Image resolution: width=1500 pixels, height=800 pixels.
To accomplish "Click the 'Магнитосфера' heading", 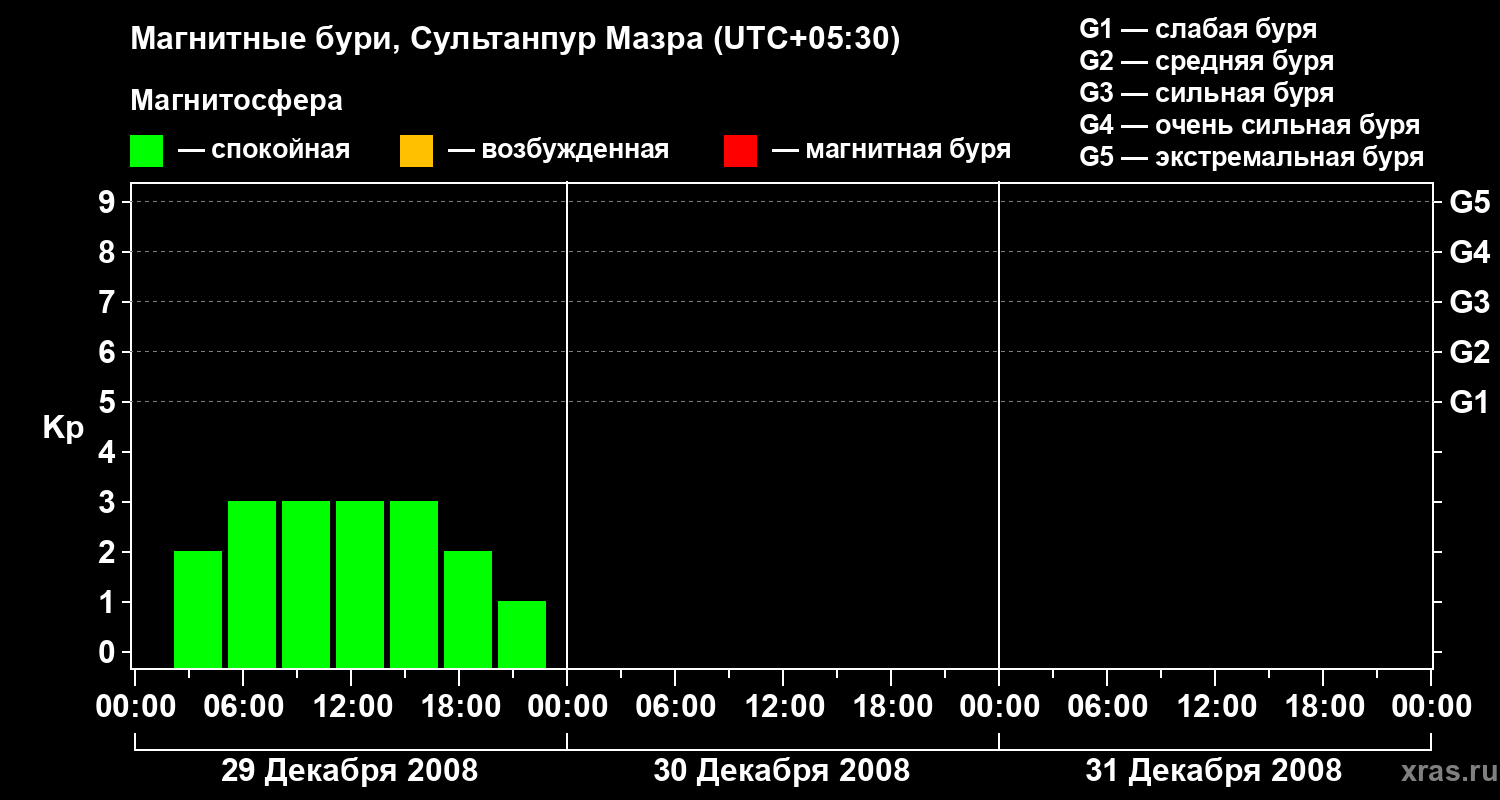I will [237, 101].
